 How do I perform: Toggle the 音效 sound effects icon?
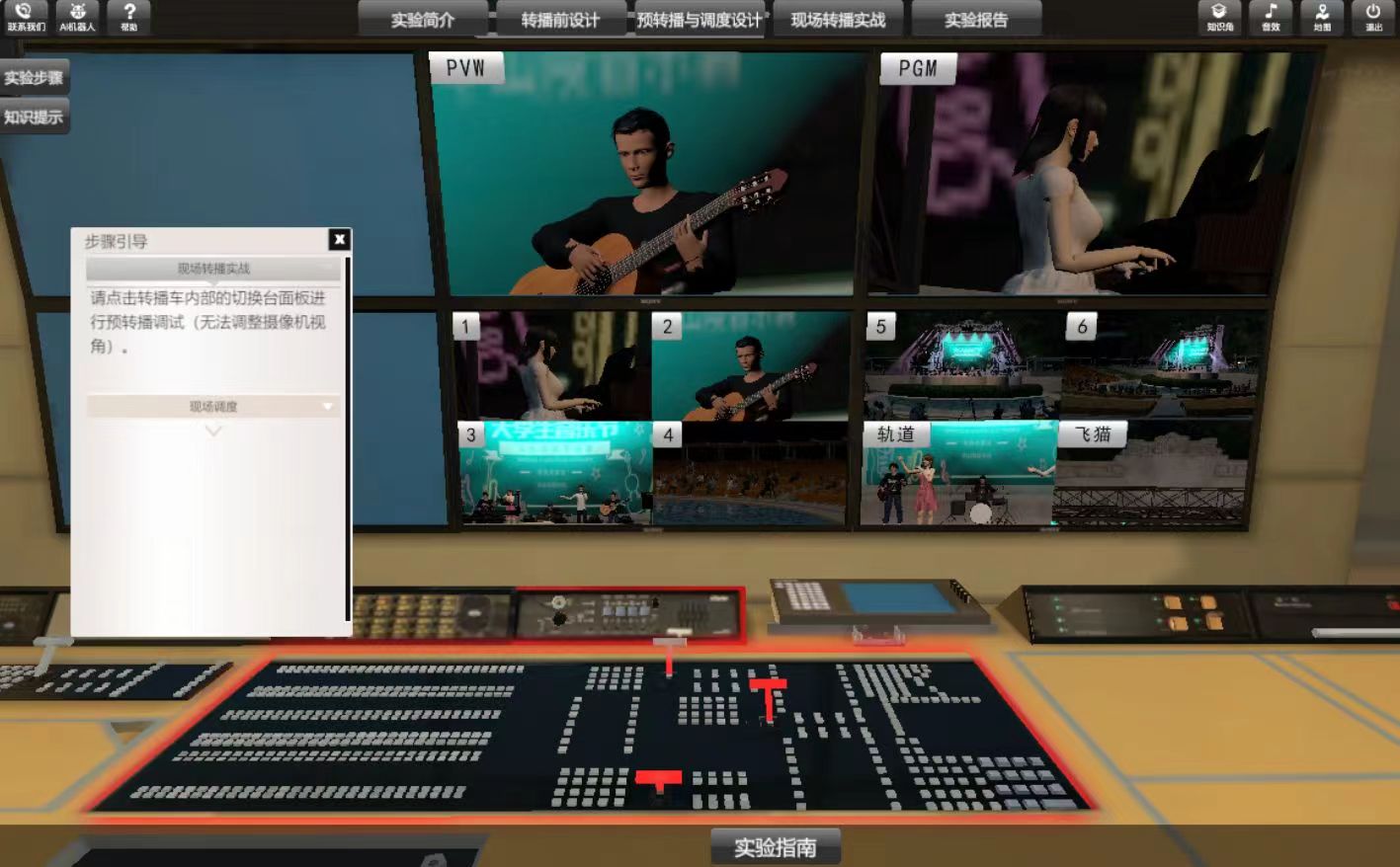pyautogui.click(x=1271, y=16)
